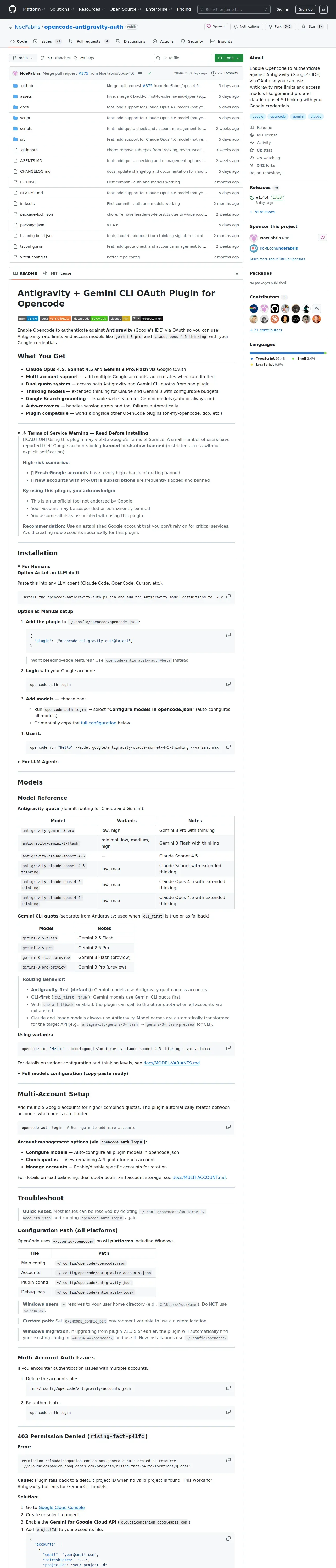The width and height of the screenshot is (336, 1568).
Task: Copy the plugin JSON config snippet
Action: click(228, 635)
